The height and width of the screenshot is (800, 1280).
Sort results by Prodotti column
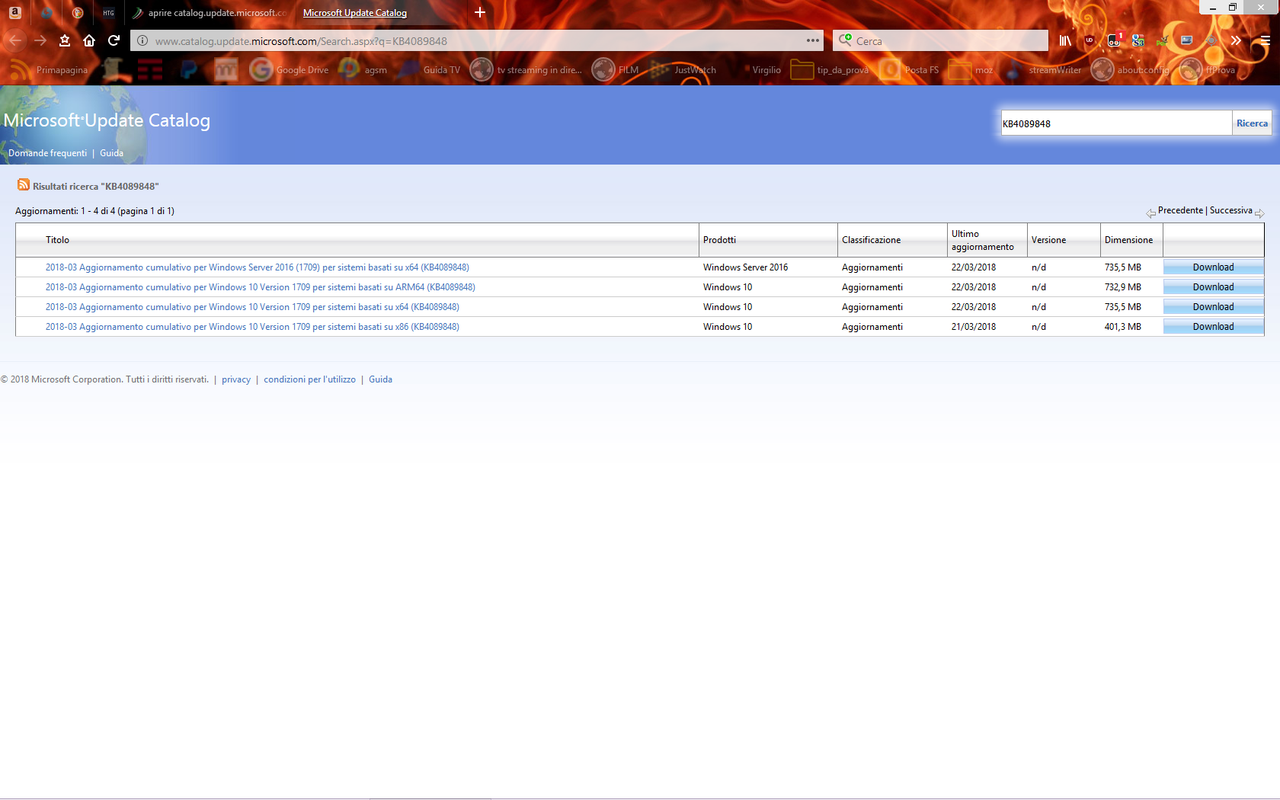720,240
